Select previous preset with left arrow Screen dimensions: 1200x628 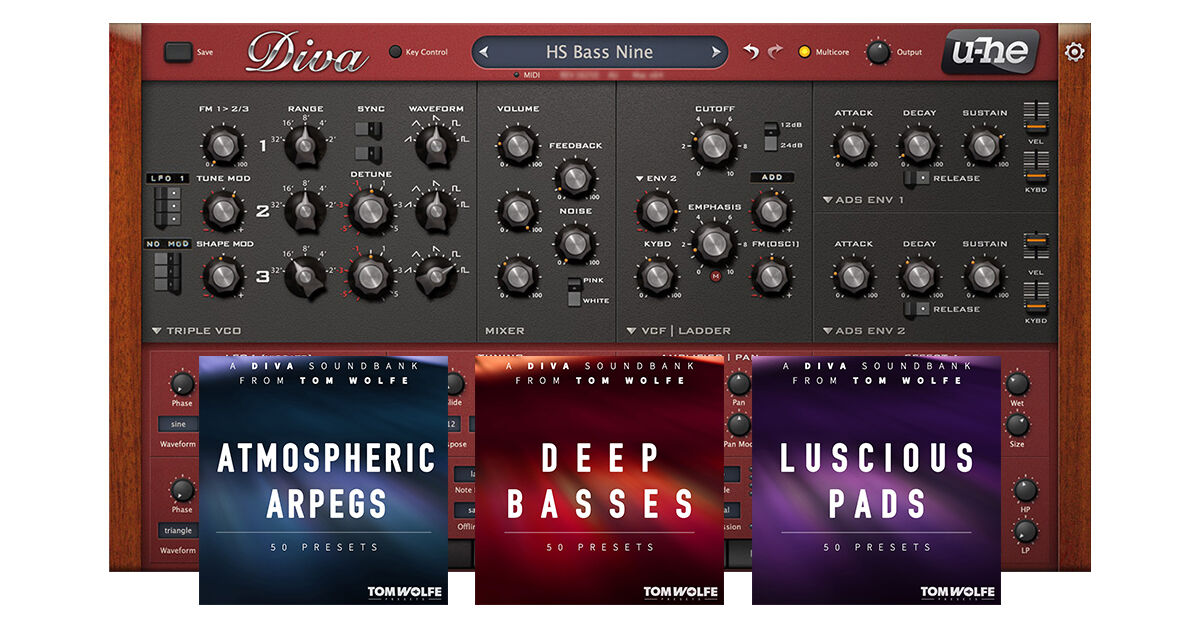[x=485, y=52]
